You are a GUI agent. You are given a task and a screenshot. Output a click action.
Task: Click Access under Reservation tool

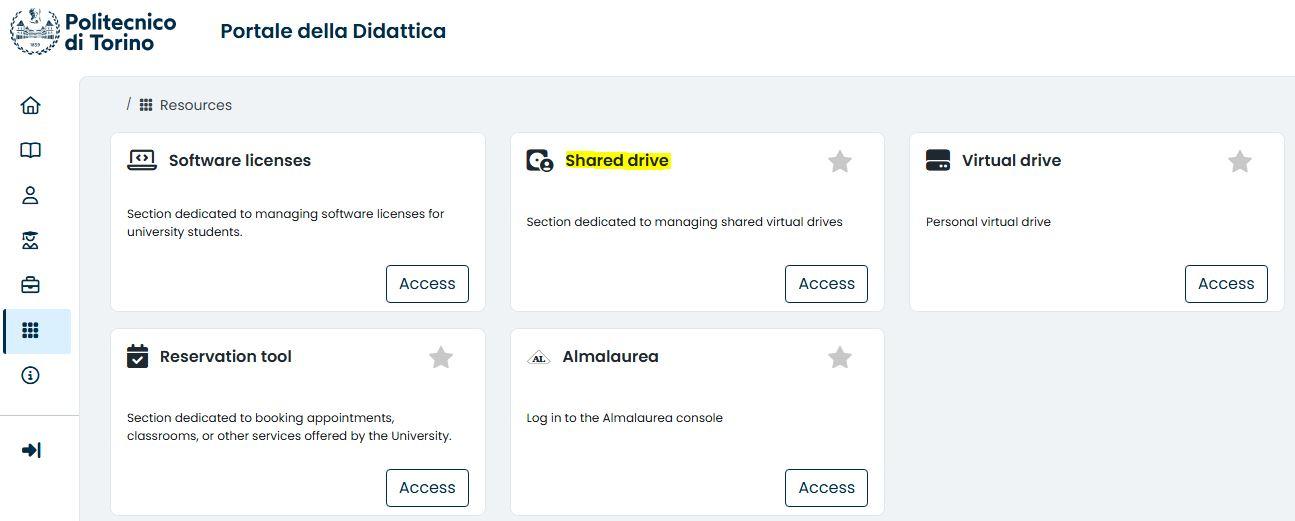pos(427,488)
